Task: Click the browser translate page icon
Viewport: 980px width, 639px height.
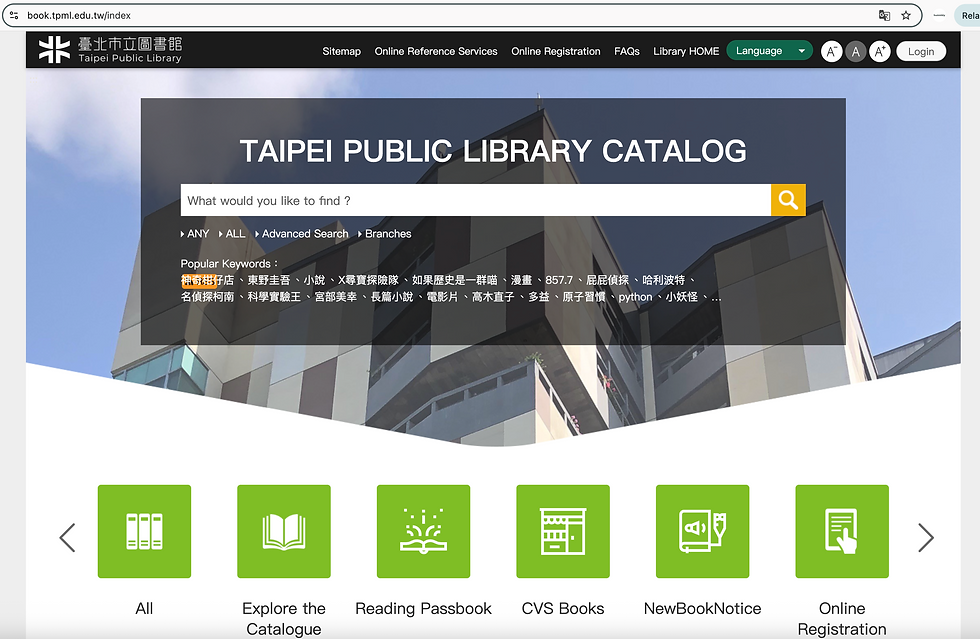Action: 884,16
